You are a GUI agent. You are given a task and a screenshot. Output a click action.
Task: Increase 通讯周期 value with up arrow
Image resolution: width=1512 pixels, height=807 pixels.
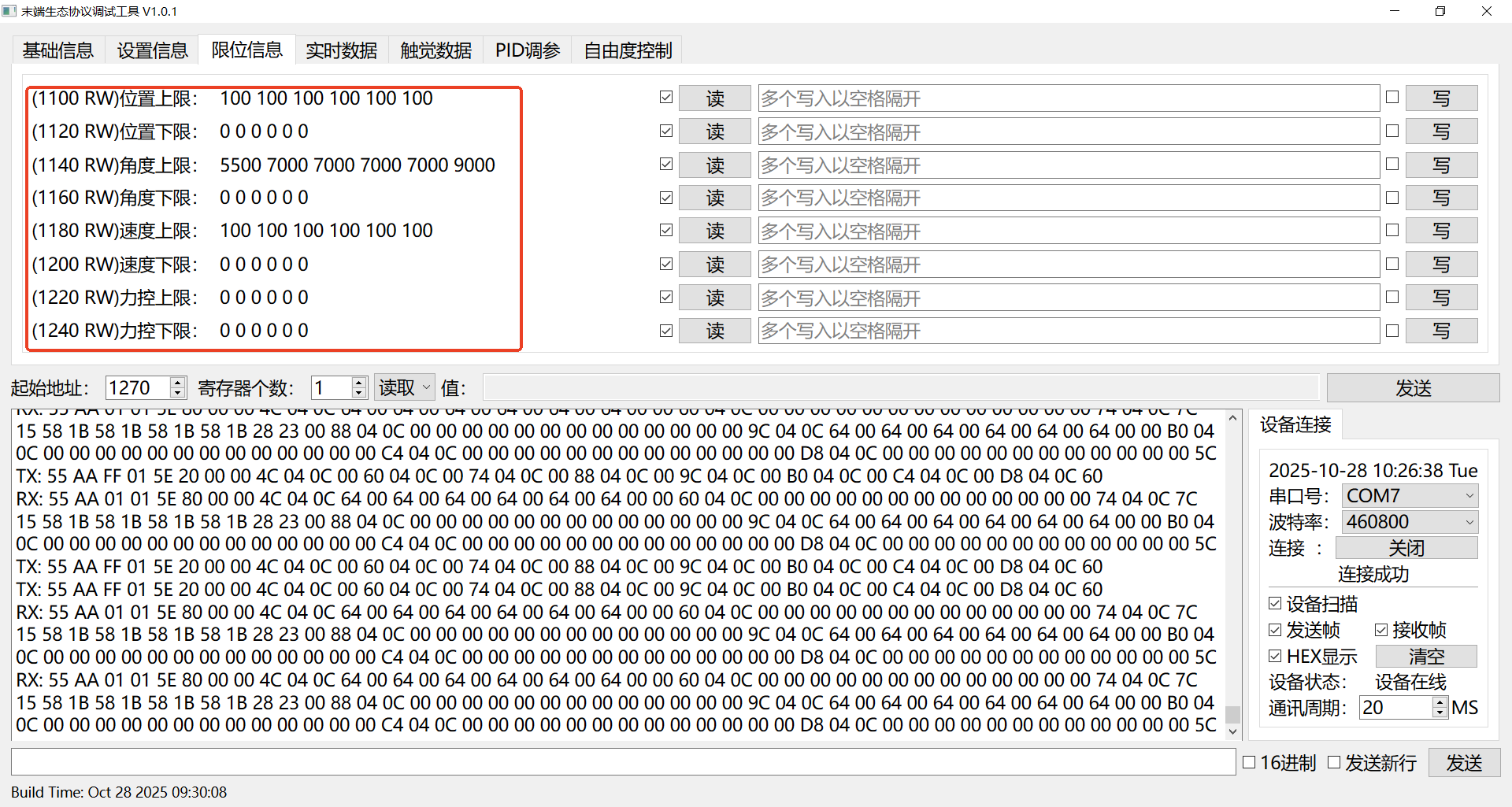tap(1440, 702)
